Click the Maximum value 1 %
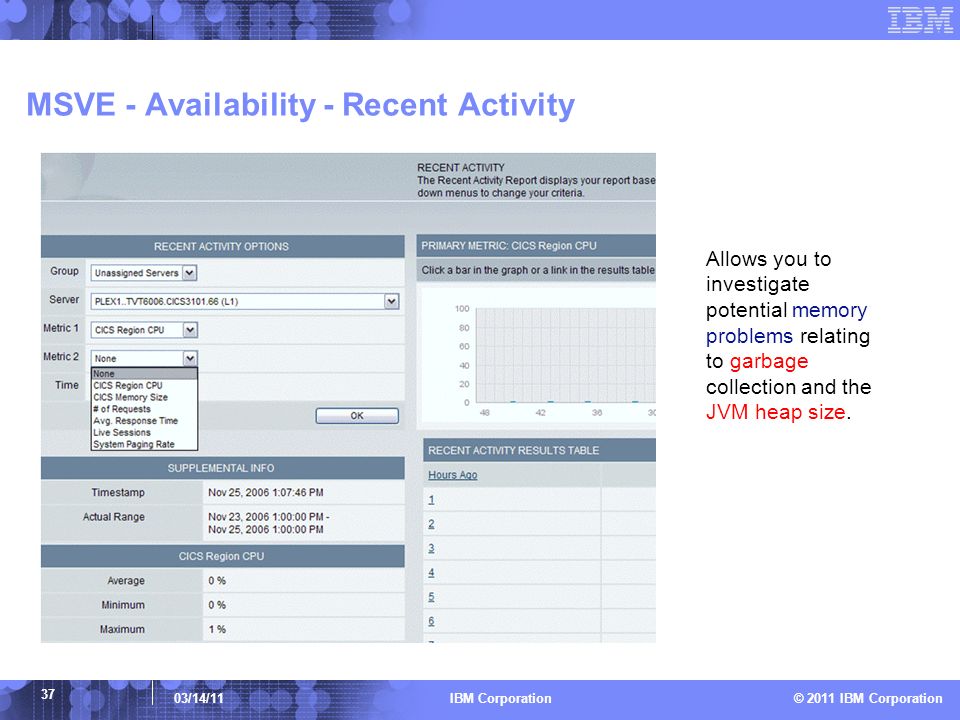 pos(217,629)
